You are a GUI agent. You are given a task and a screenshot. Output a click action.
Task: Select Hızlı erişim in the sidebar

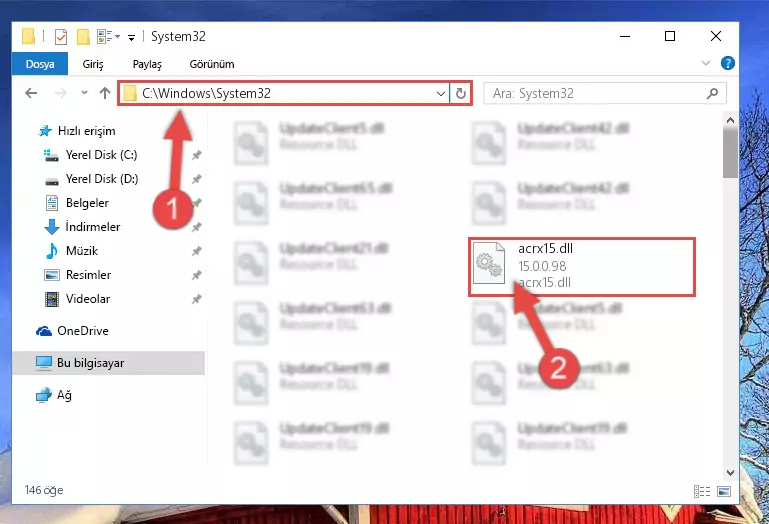click(77, 131)
